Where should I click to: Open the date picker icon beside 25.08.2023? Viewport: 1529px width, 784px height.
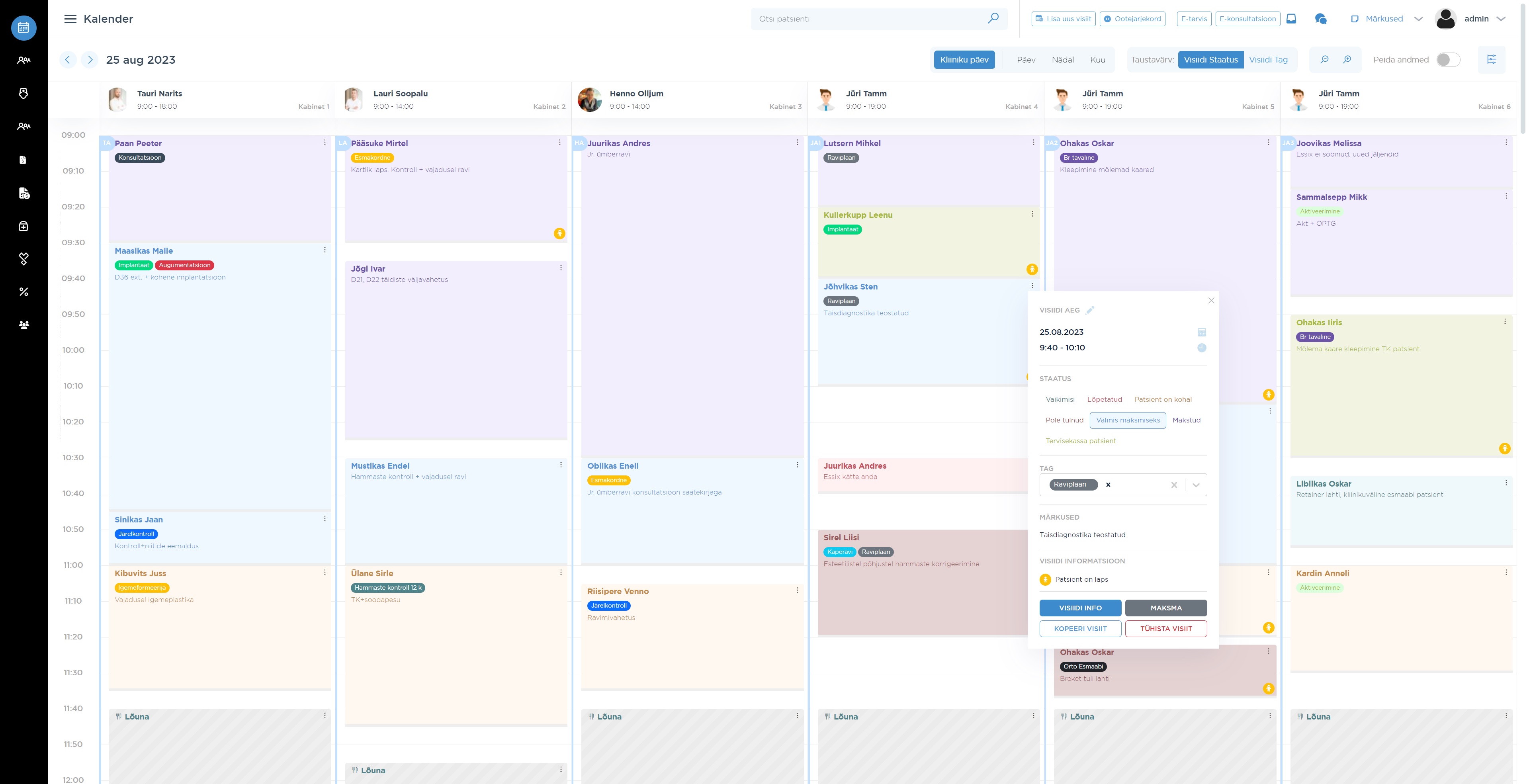coord(1201,332)
